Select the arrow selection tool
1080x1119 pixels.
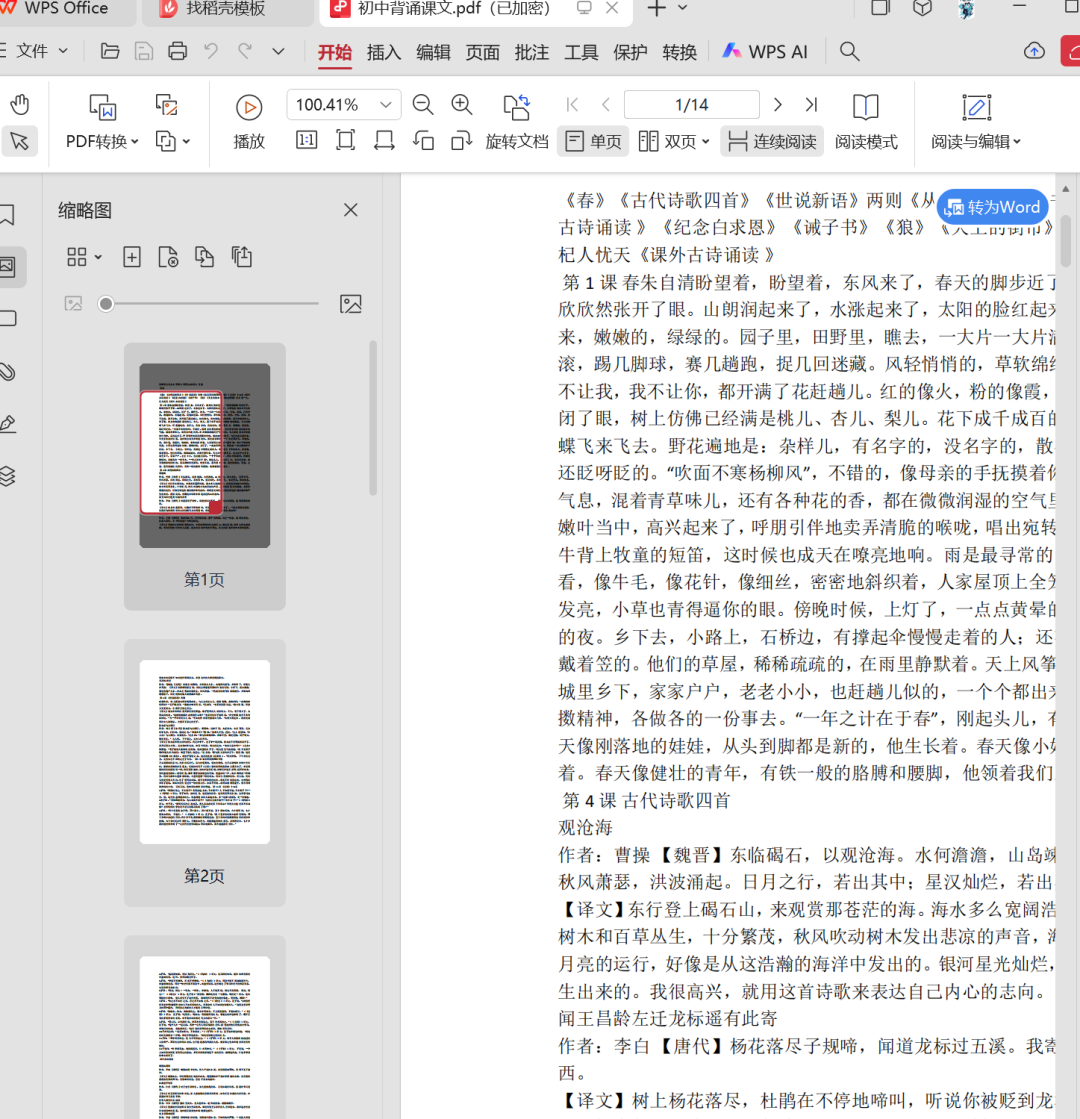19,141
